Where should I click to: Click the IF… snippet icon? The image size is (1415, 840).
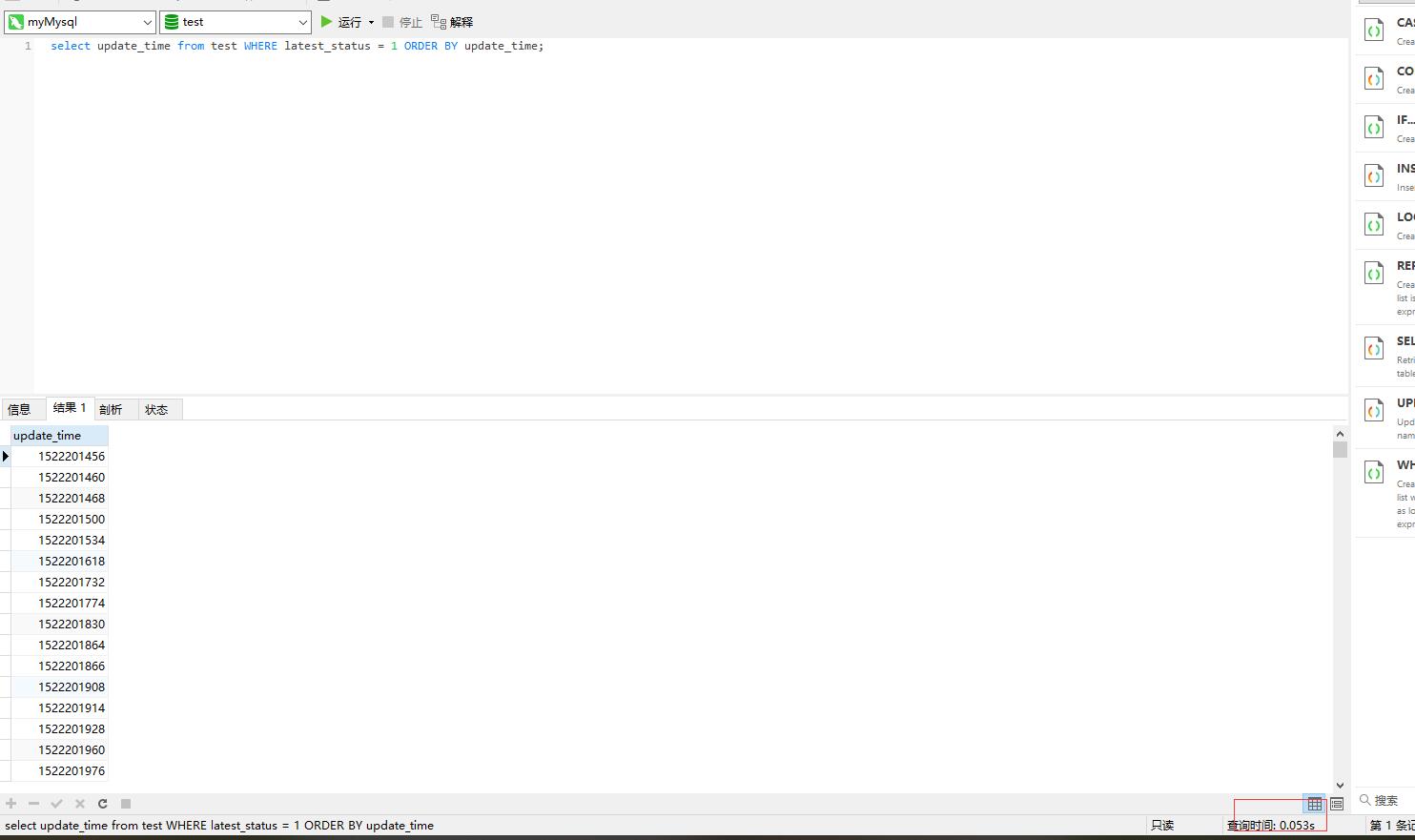click(1374, 128)
